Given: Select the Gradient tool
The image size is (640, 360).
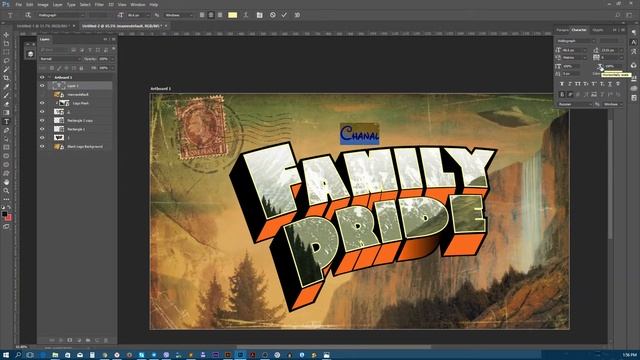Looking at the screenshot, I should (6, 113).
